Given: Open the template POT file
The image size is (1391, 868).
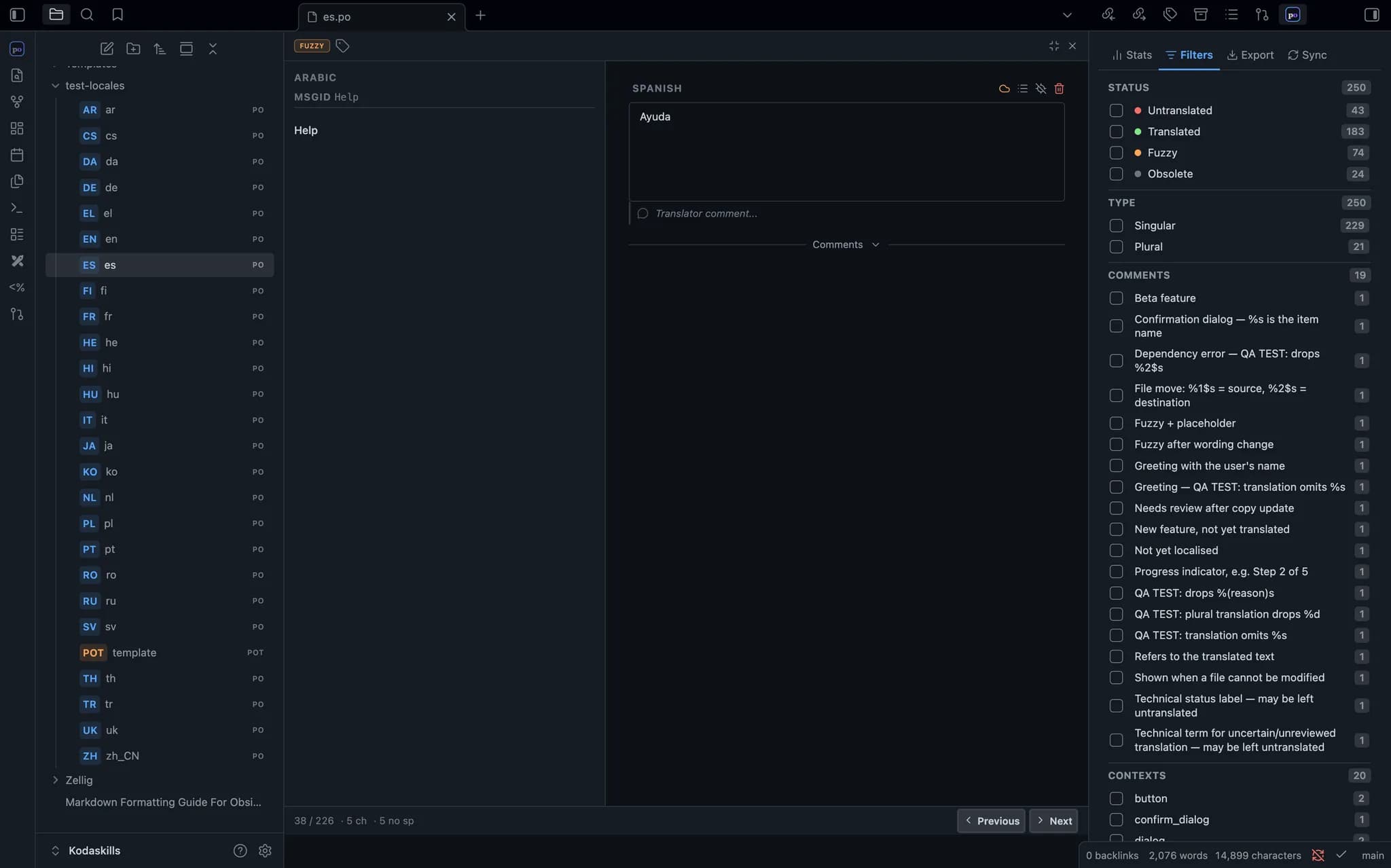Looking at the screenshot, I should pos(160,653).
